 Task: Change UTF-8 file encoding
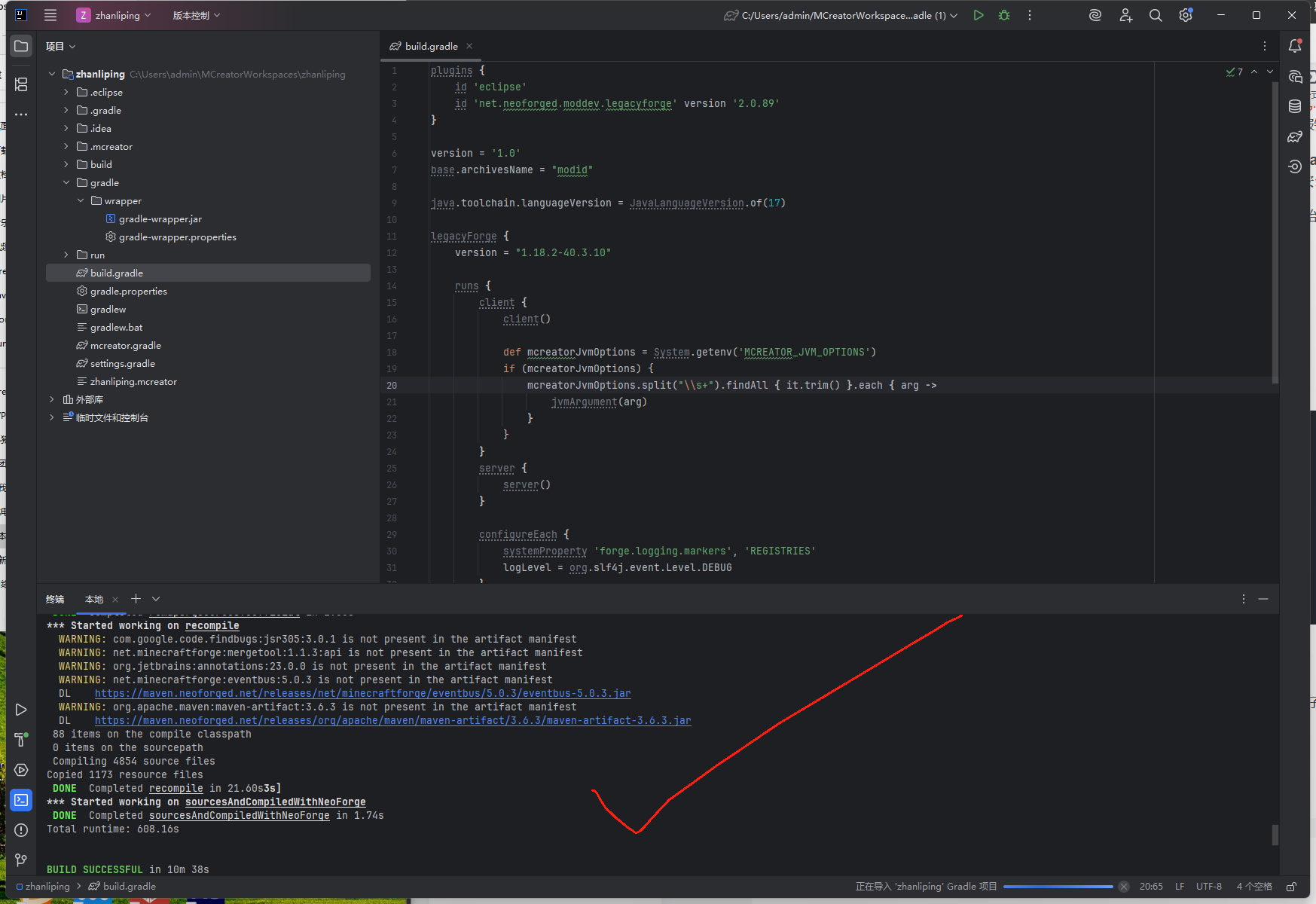pos(1208,887)
